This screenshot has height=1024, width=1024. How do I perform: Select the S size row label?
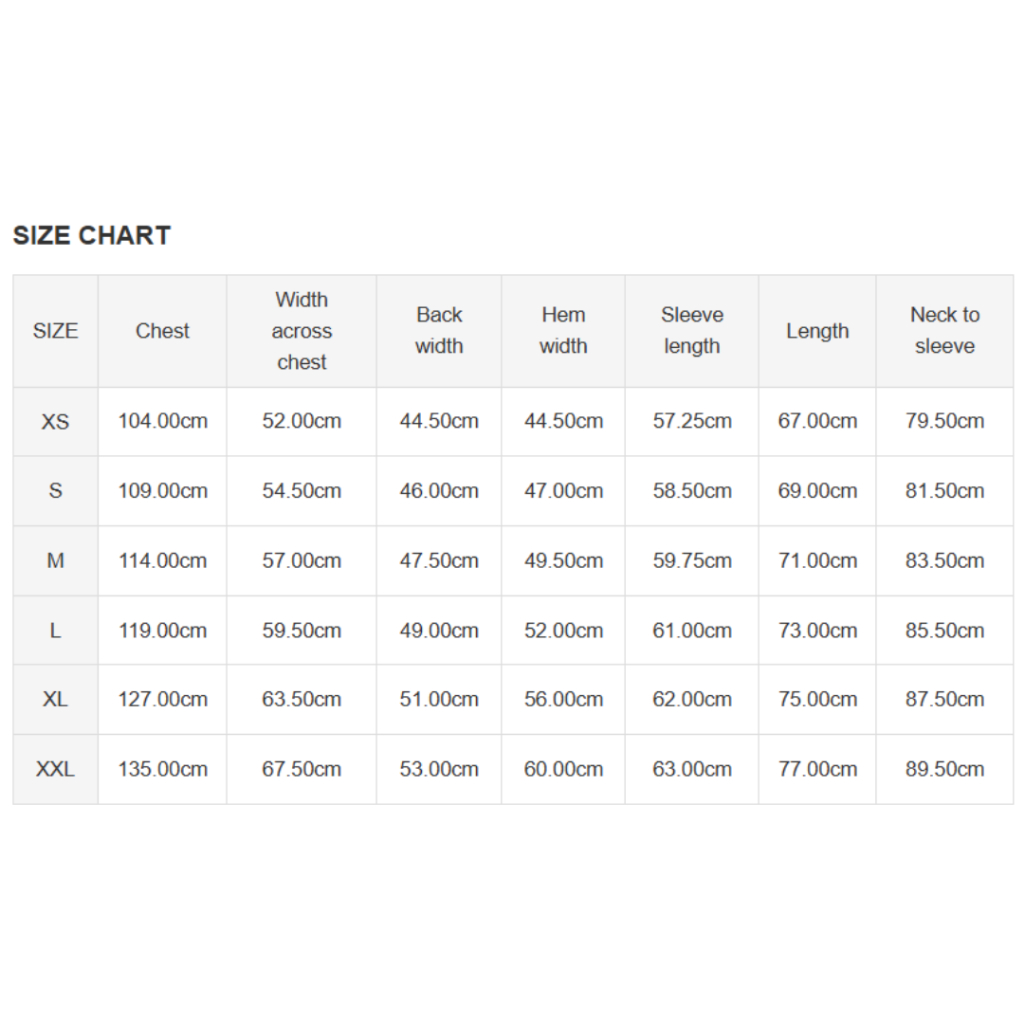(x=55, y=491)
